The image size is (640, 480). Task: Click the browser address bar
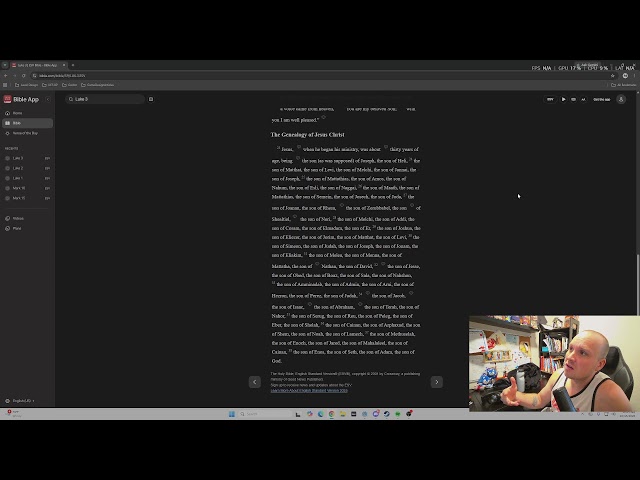[322, 76]
